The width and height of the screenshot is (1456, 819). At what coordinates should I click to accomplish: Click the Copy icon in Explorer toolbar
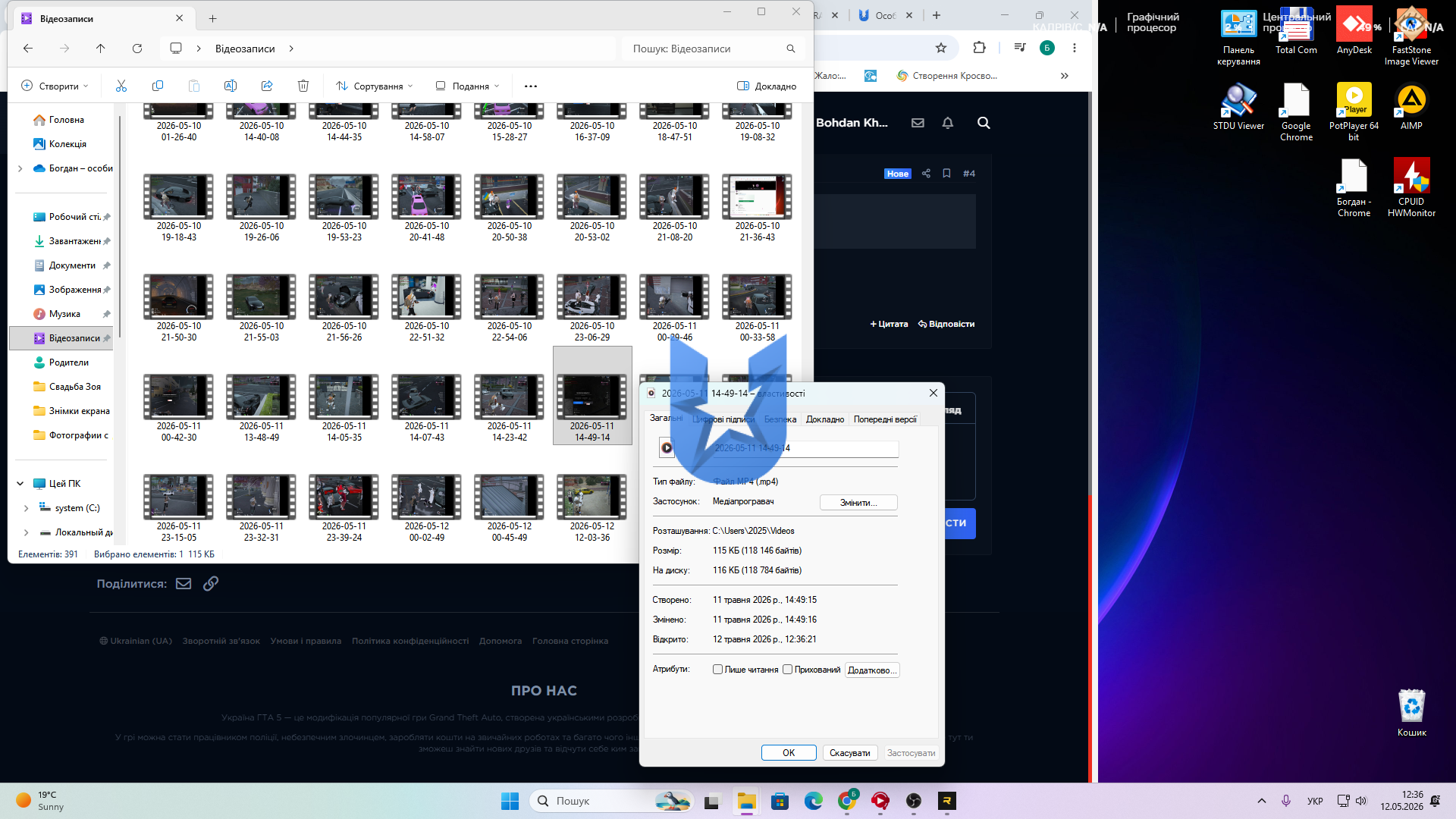point(158,86)
